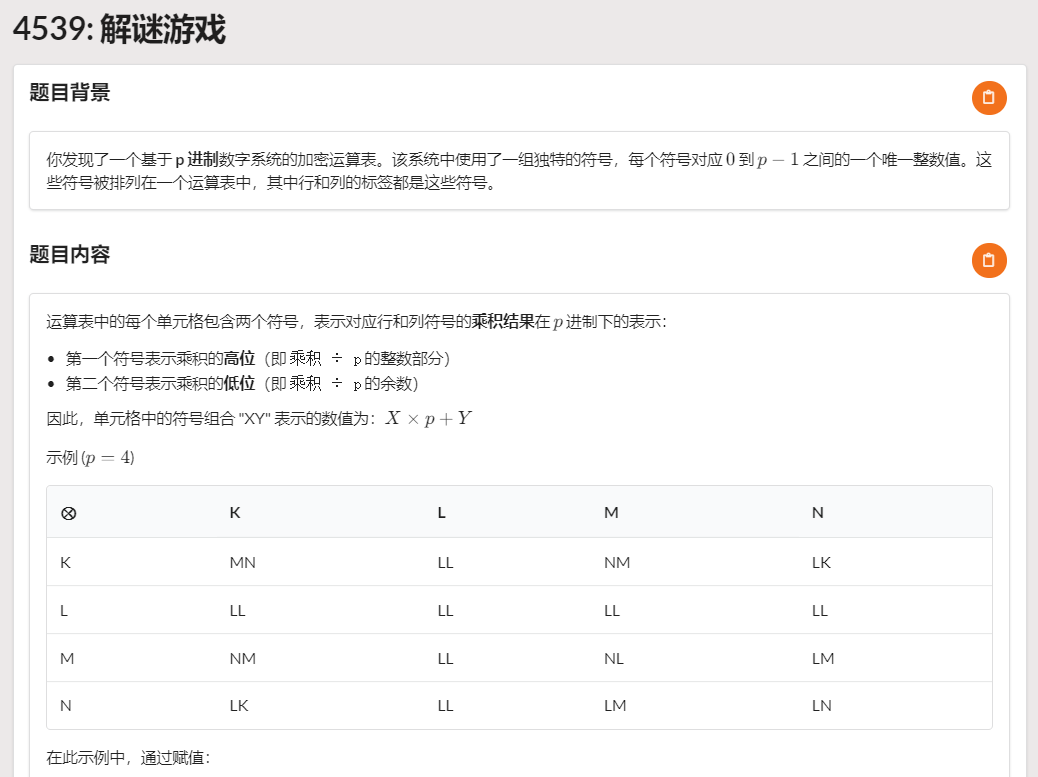Click cell LN in row N

pyautogui.click(x=822, y=706)
